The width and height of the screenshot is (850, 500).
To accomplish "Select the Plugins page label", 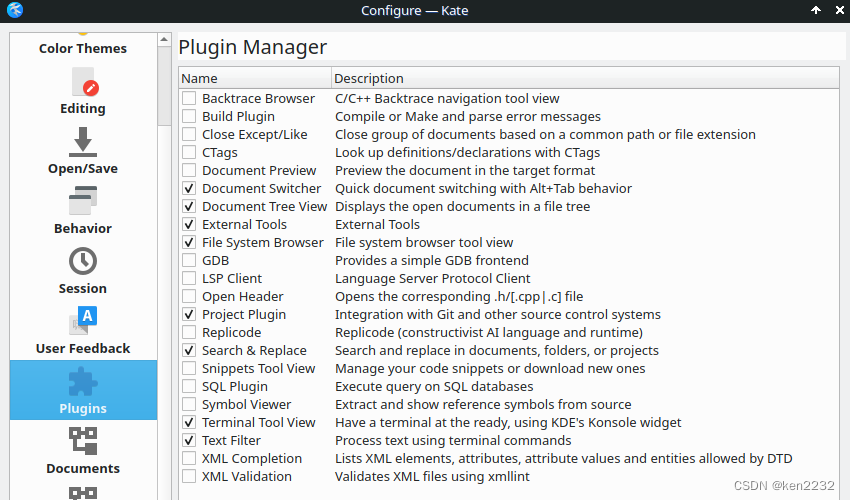I will click(83, 408).
